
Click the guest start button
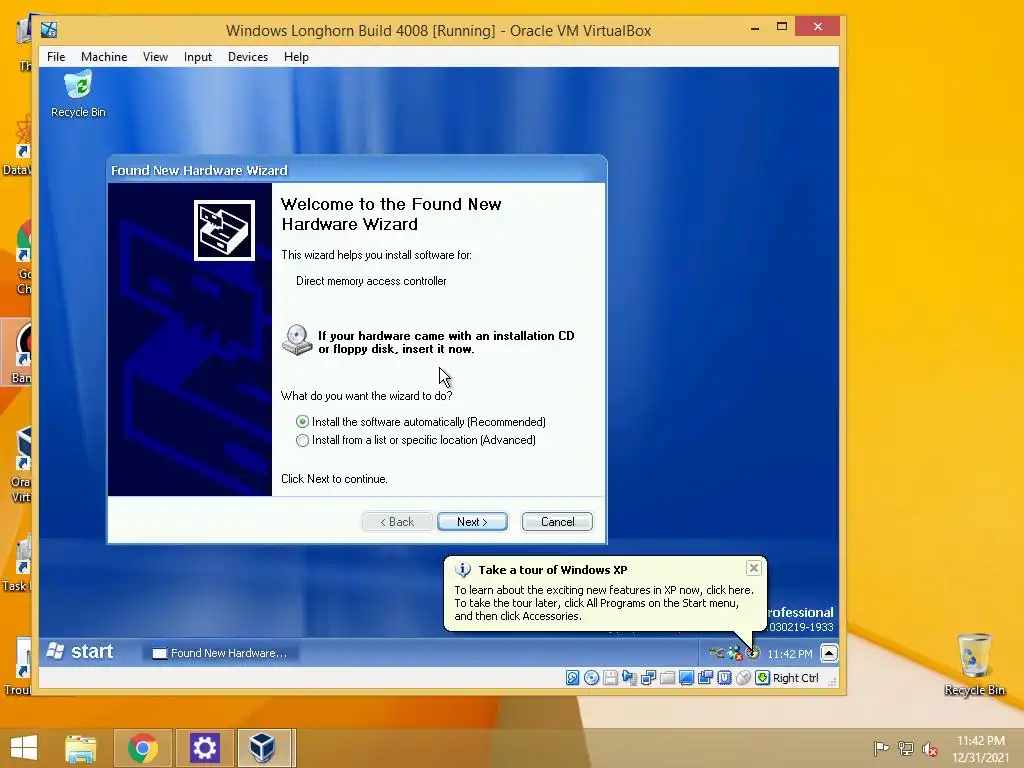[80, 652]
